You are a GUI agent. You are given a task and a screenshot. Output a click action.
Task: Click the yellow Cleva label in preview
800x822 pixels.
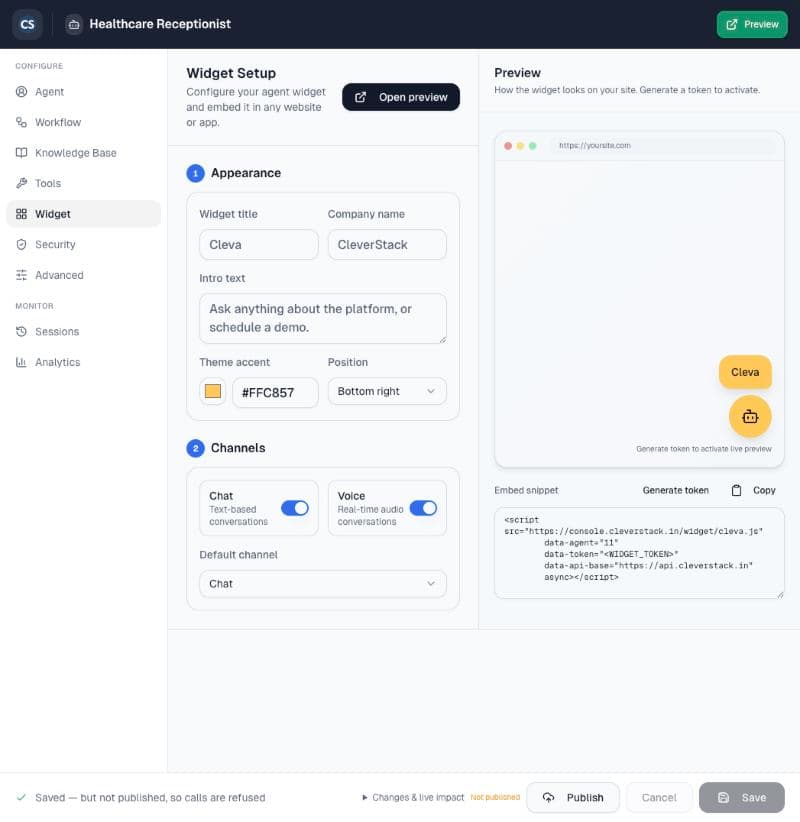pyautogui.click(x=745, y=372)
